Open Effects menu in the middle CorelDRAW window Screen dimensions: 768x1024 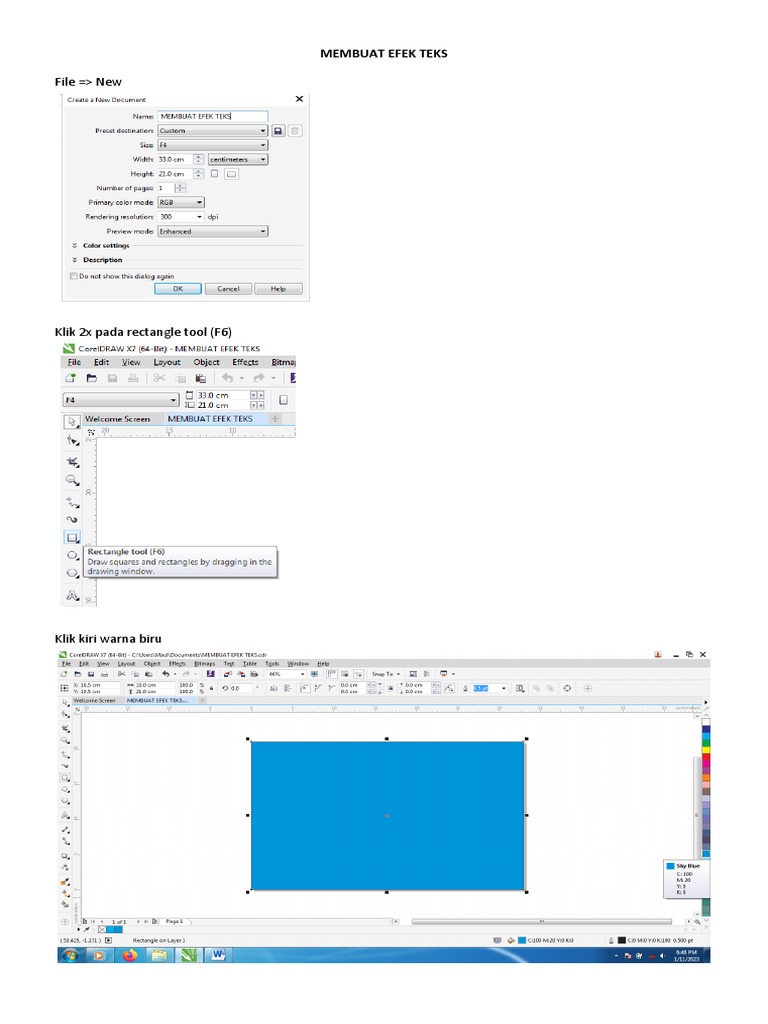click(x=245, y=362)
